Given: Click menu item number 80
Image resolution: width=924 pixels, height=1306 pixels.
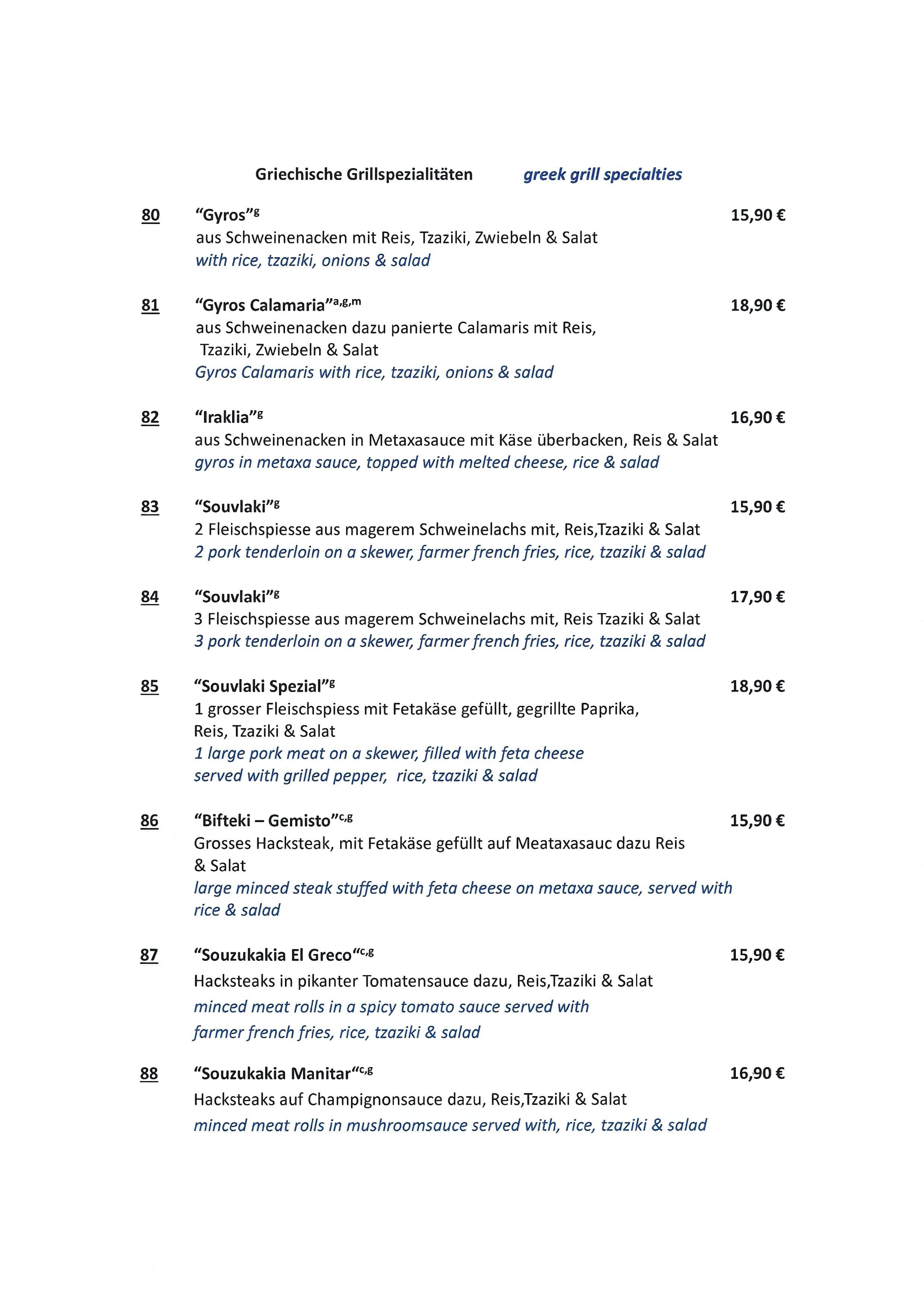Looking at the screenshot, I should pos(151,215).
